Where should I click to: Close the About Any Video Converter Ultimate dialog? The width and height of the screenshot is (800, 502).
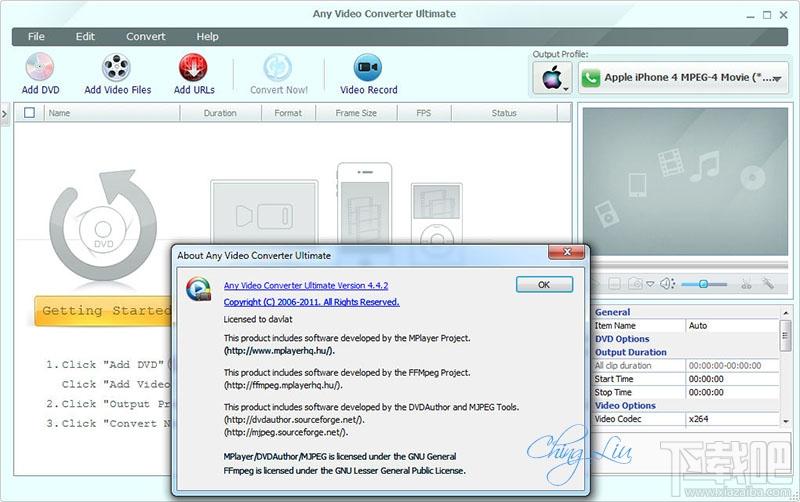coord(566,252)
